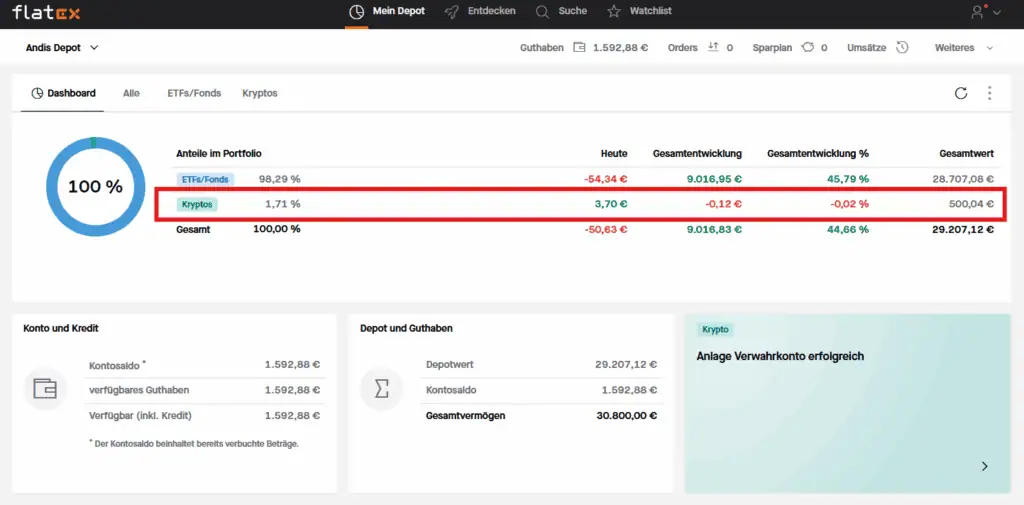Expand the Weiteres dropdown menu
This screenshot has height=505, width=1024.
click(964, 47)
